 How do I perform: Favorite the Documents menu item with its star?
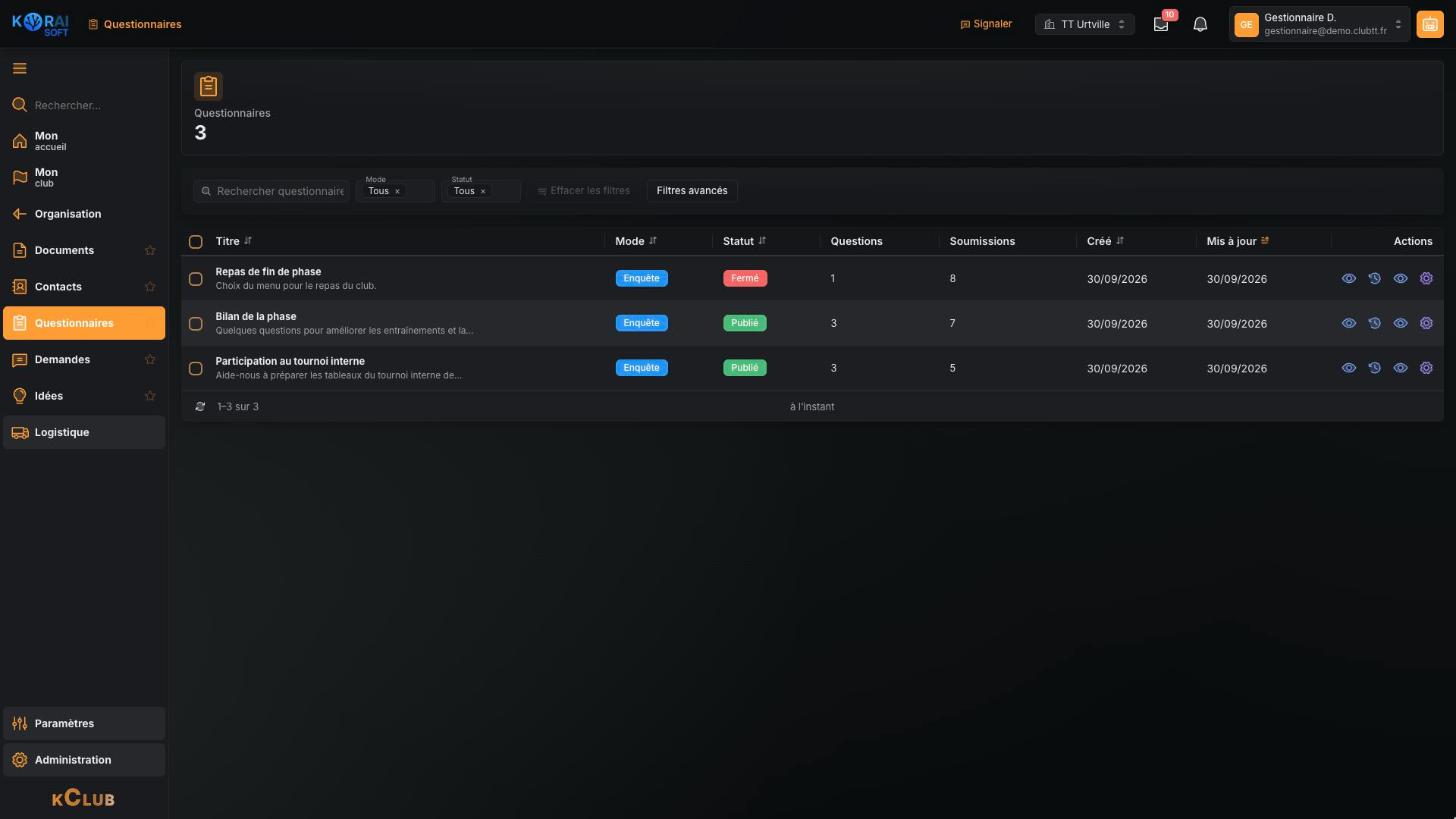tap(150, 250)
